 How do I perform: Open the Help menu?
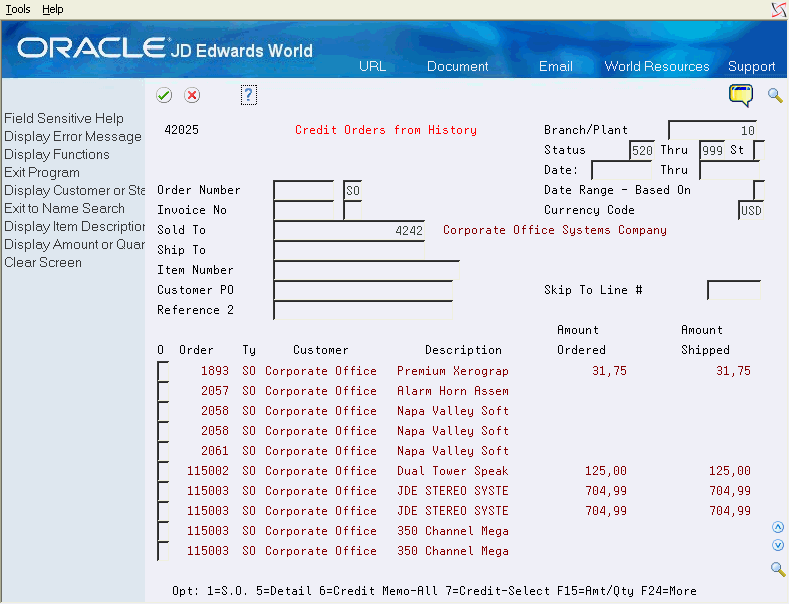52,9
